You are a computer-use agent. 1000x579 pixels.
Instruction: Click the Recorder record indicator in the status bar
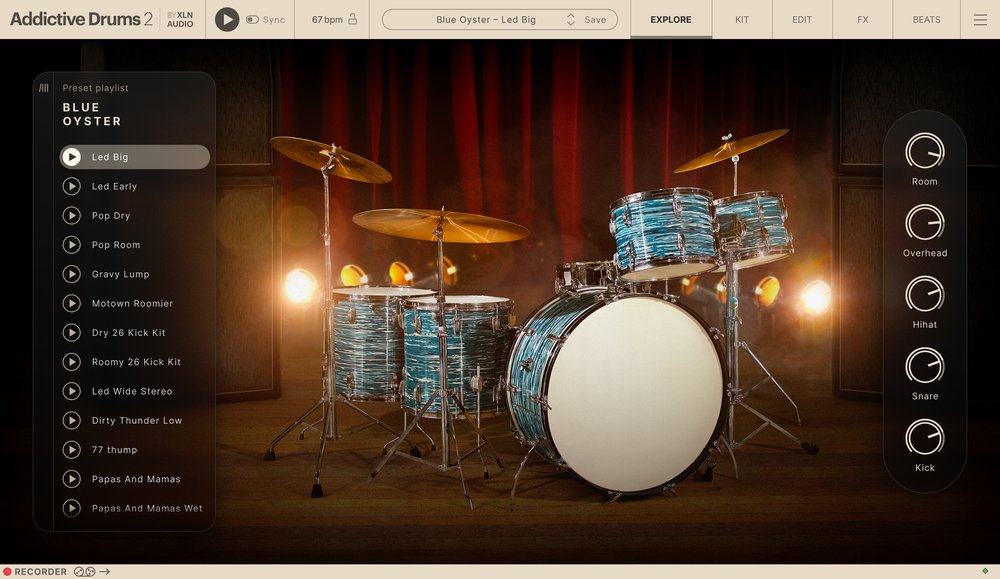9,572
